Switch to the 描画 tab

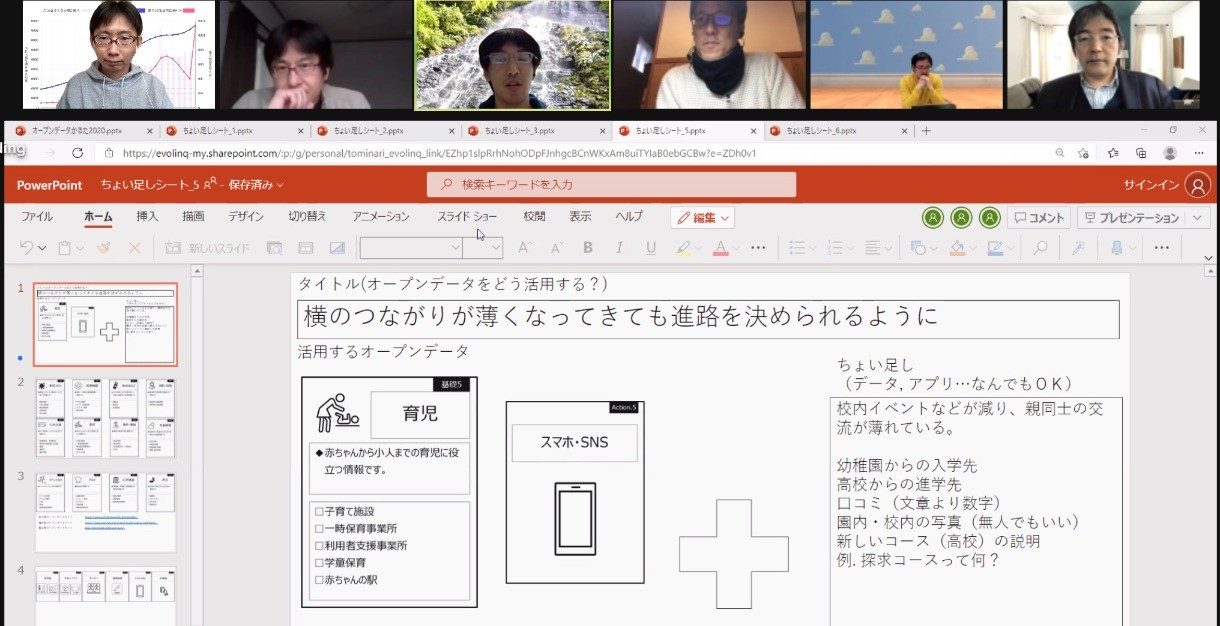click(x=193, y=217)
